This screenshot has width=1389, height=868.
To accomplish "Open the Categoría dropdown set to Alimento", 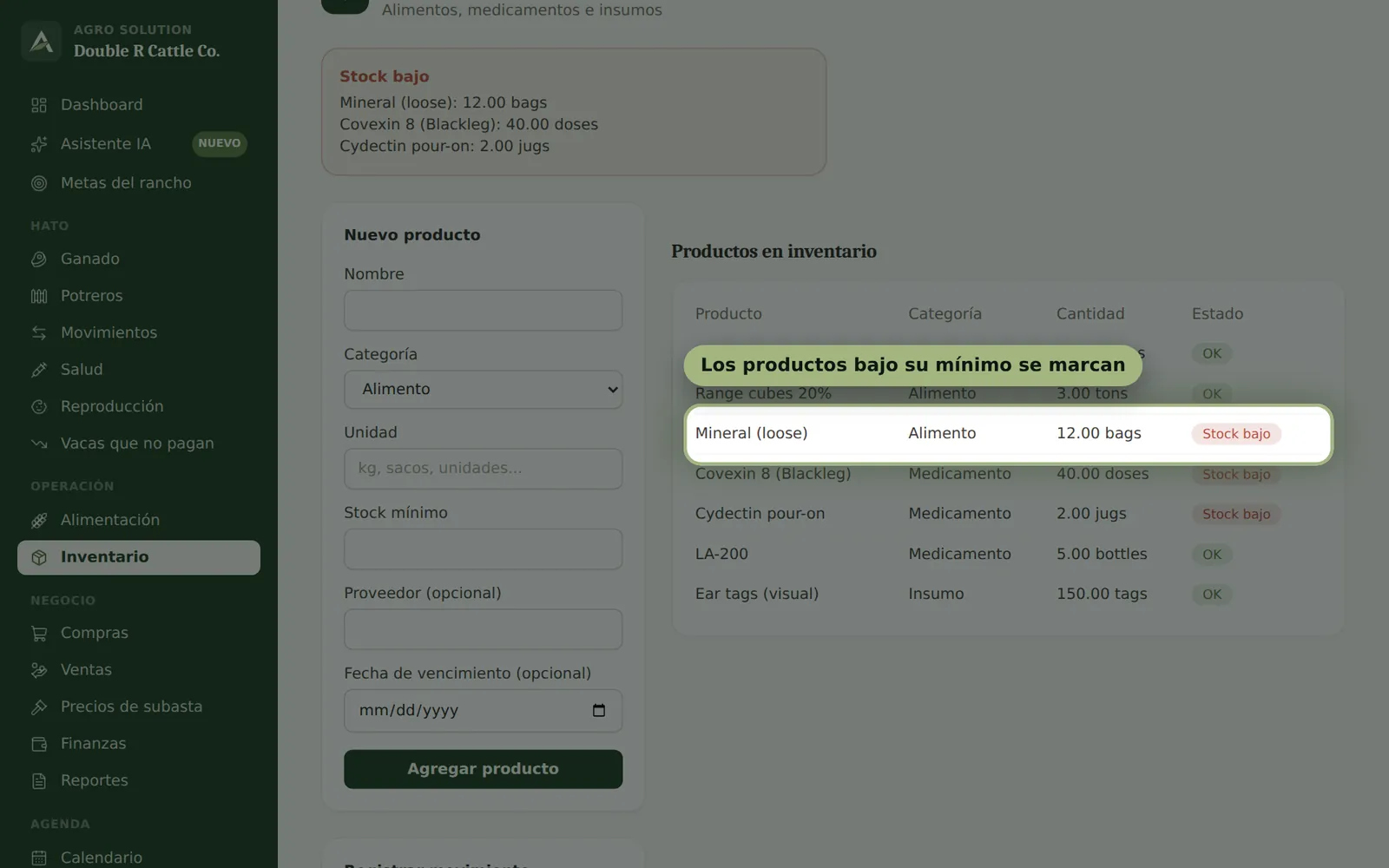I will click(483, 390).
